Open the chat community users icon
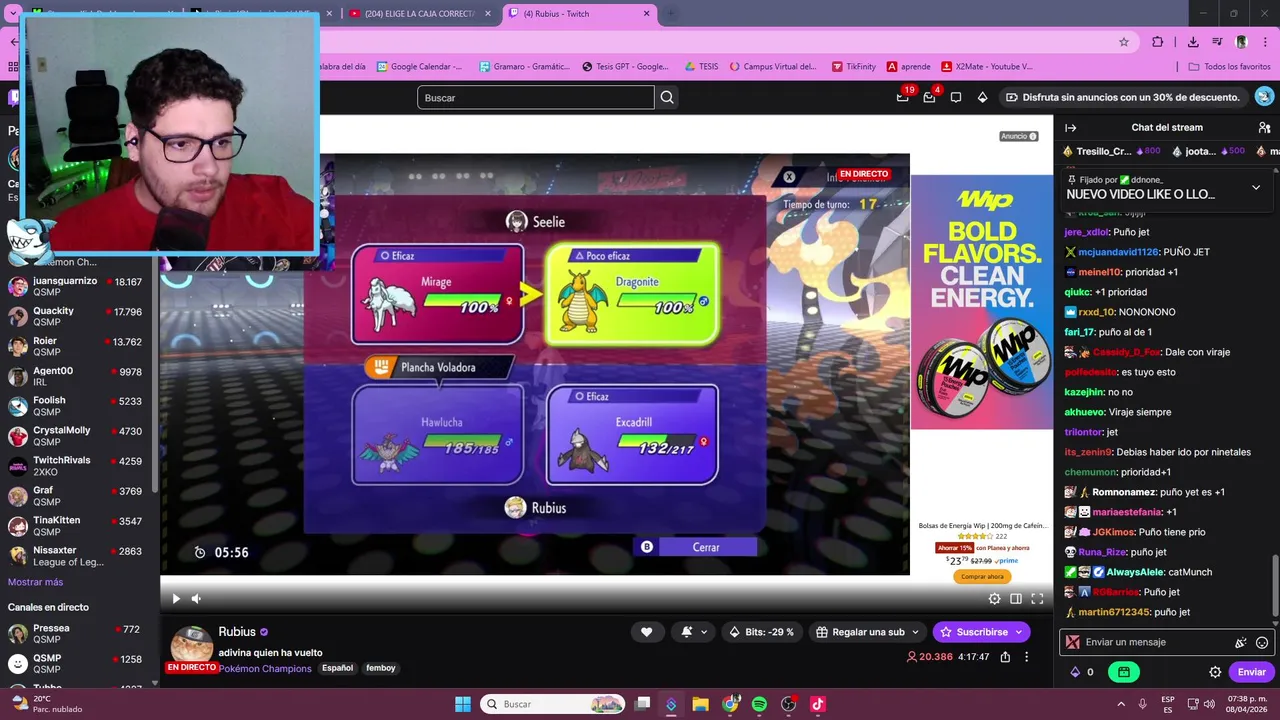Viewport: 1280px width, 720px height. pos(1264,128)
